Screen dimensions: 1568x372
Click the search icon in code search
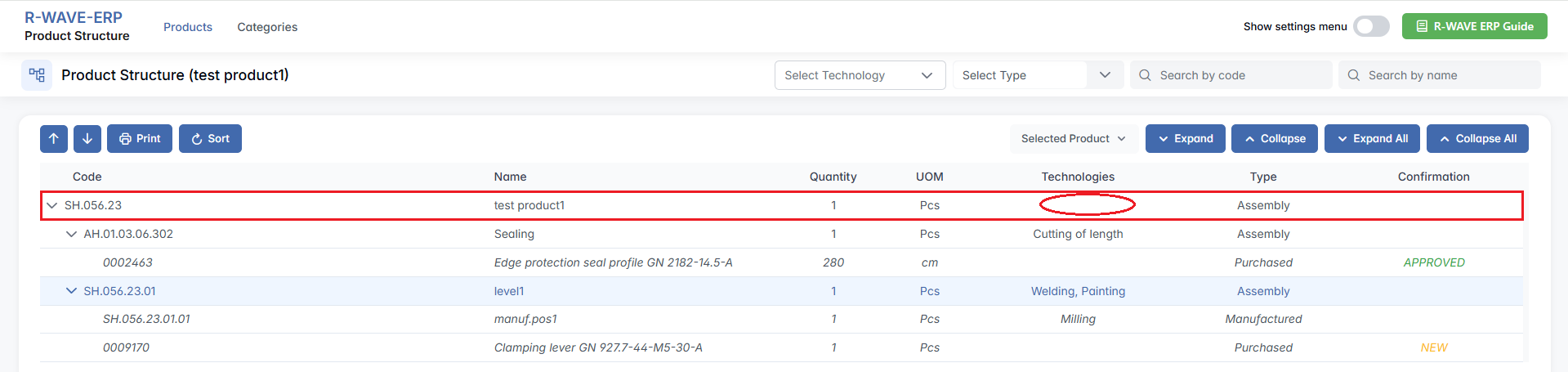pyautogui.click(x=1145, y=75)
